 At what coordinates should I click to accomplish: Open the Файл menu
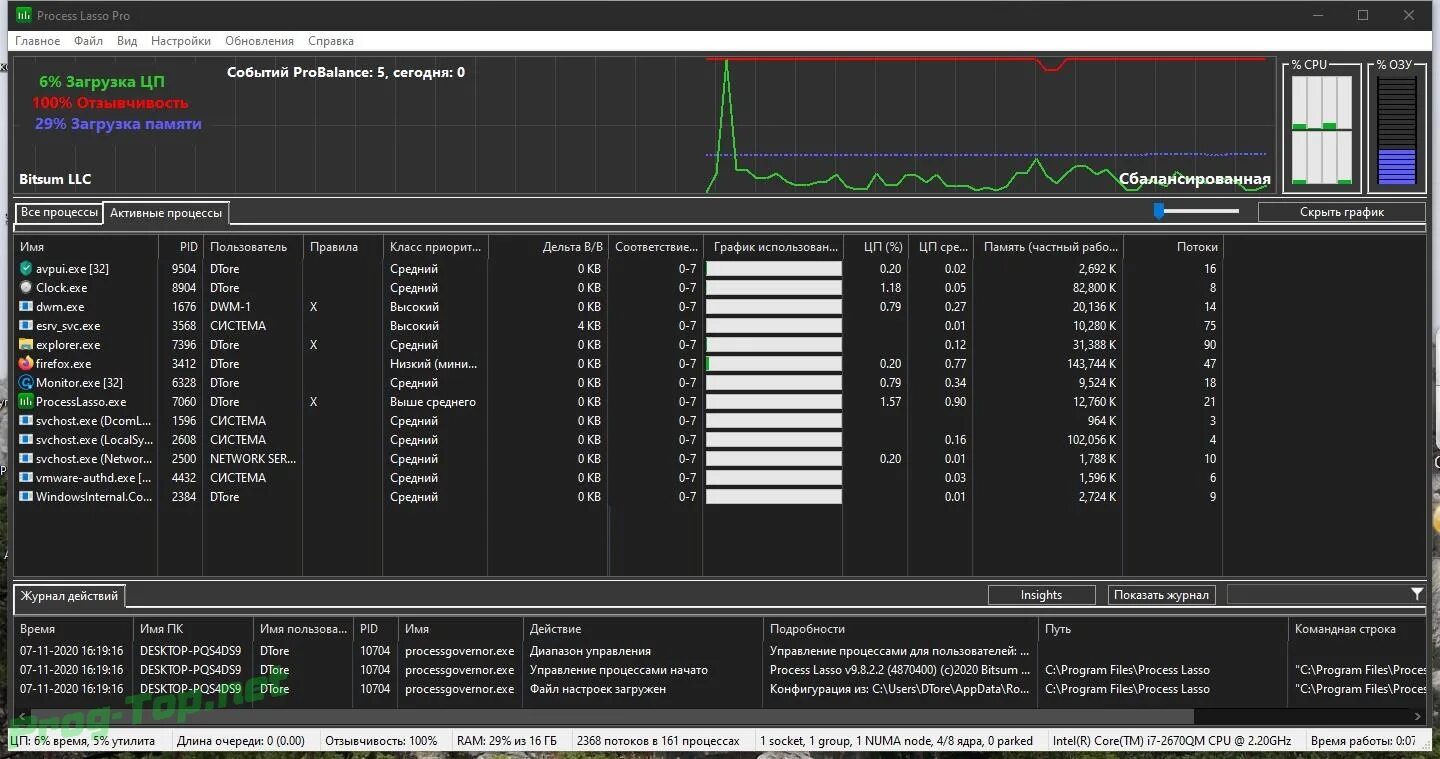click(x=89, y=41)
